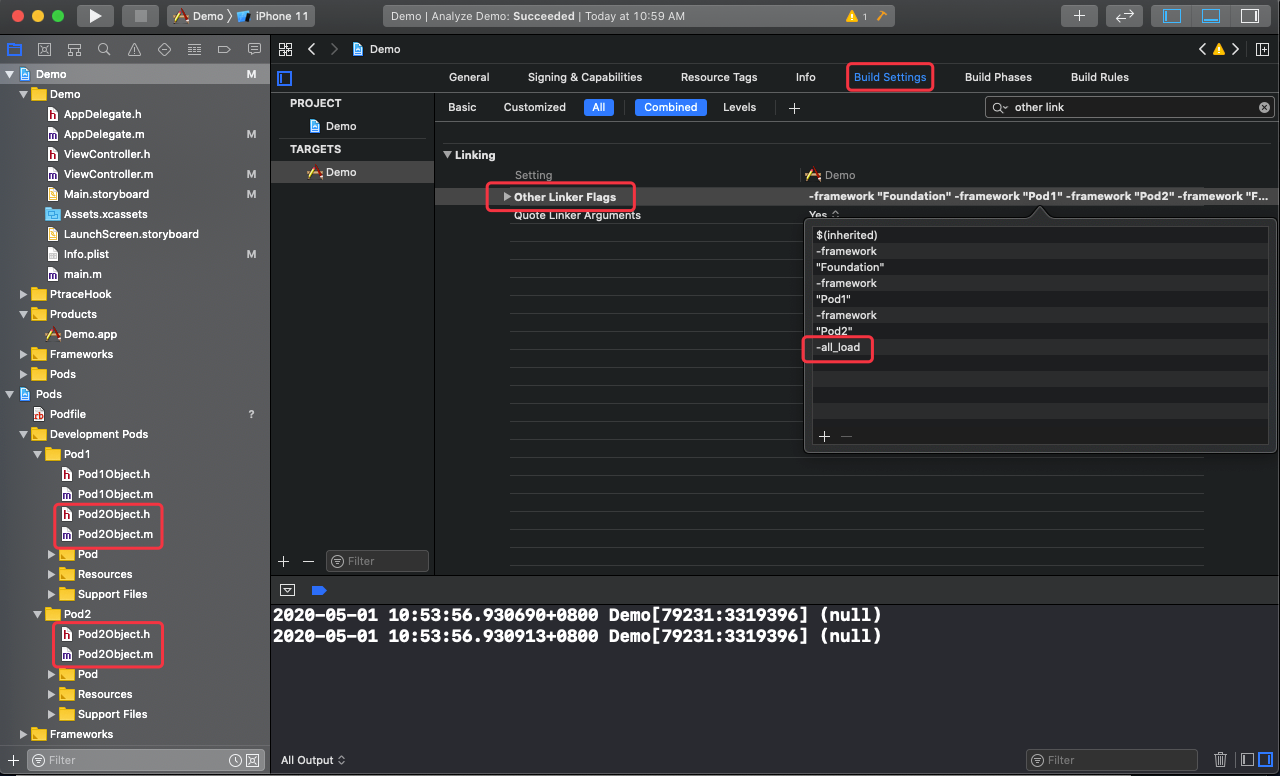Open the Breakpoint navigator
Image resolution: width=1280 pixels, height=776 pixels.
(224, 49)
